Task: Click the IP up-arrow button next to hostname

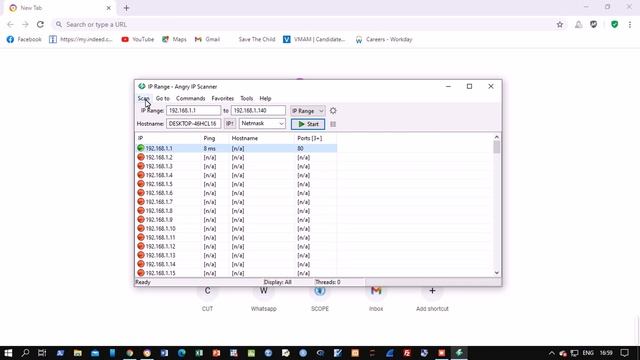Action: [230, 124]
